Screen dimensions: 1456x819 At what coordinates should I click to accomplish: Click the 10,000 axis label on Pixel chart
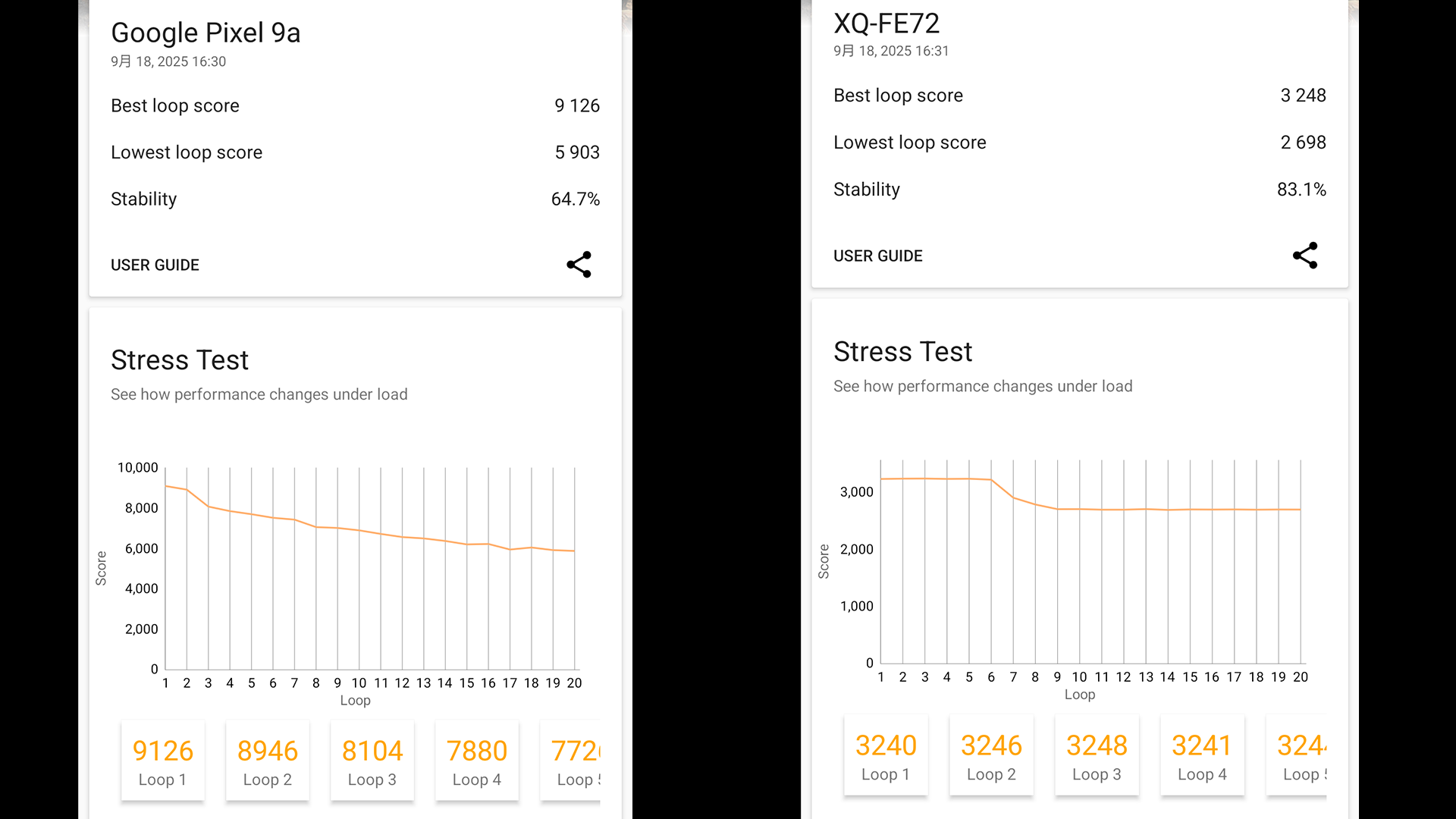coord(137,468)
